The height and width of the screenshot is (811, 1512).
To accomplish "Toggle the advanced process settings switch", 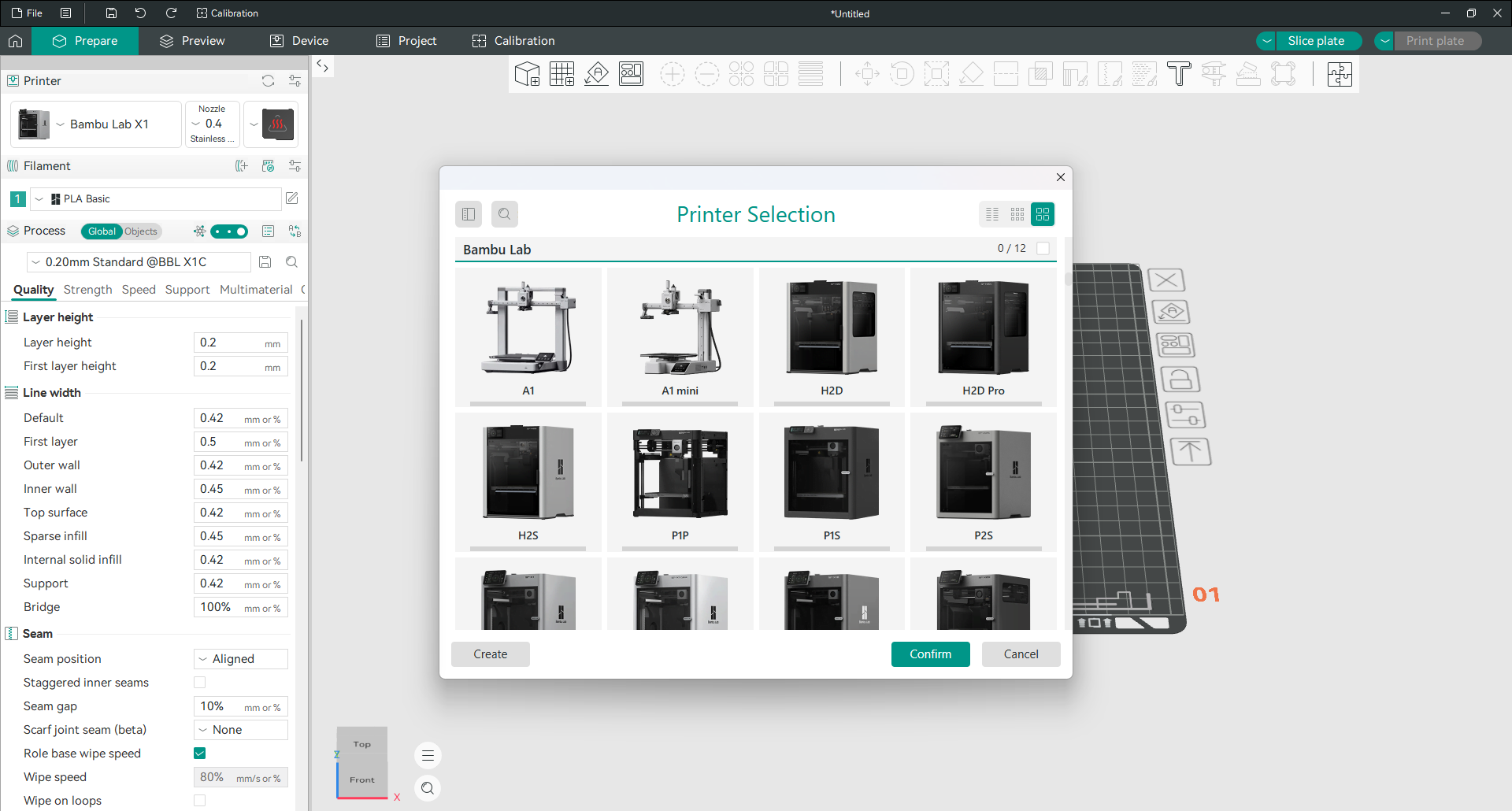I will point(229,231).
